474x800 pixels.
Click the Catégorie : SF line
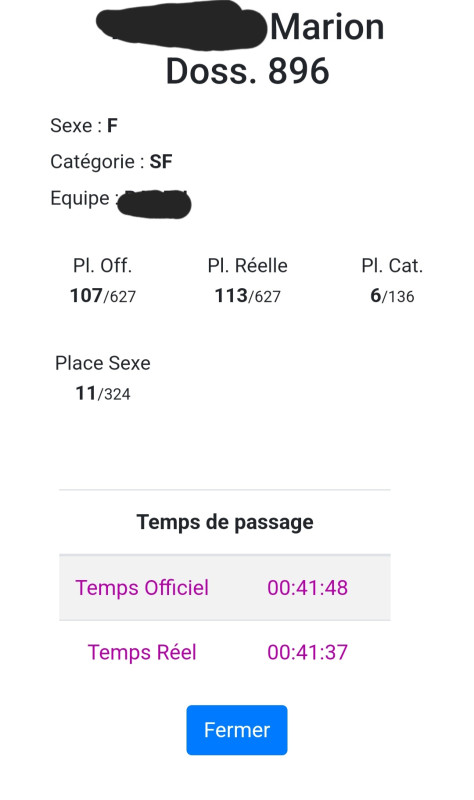(111, 162)
